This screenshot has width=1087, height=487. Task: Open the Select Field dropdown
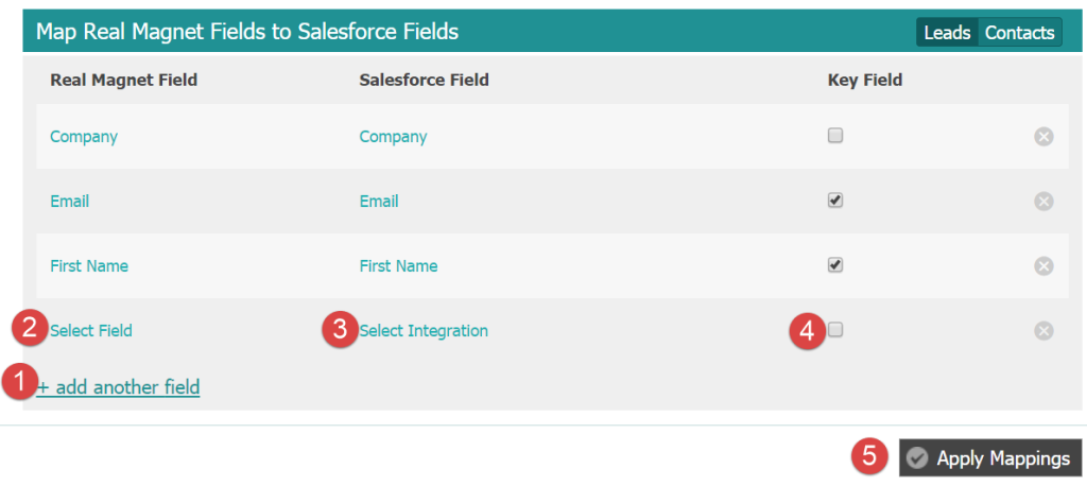tap(91, 331)
